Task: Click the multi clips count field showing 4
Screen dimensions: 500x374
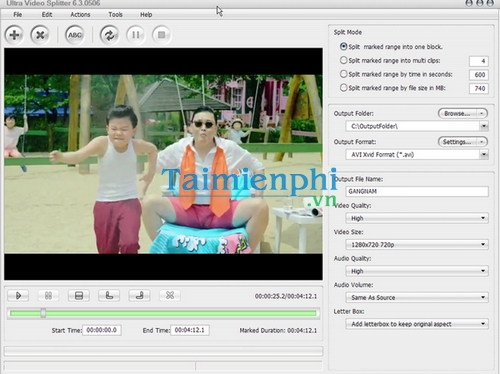Action: coord(479,61)
